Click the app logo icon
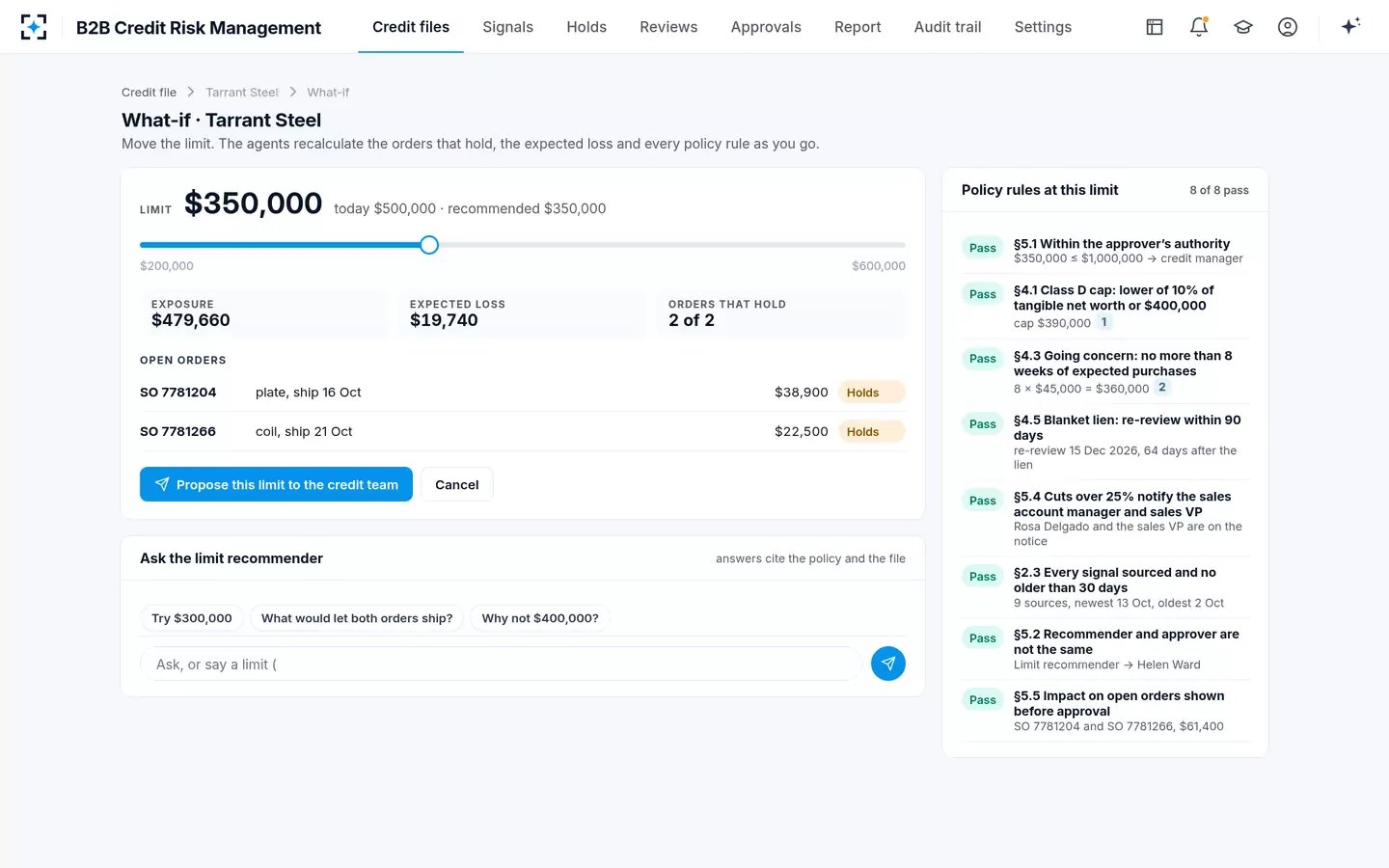Viewport: 1389px width, 868px height. (34, 27)
